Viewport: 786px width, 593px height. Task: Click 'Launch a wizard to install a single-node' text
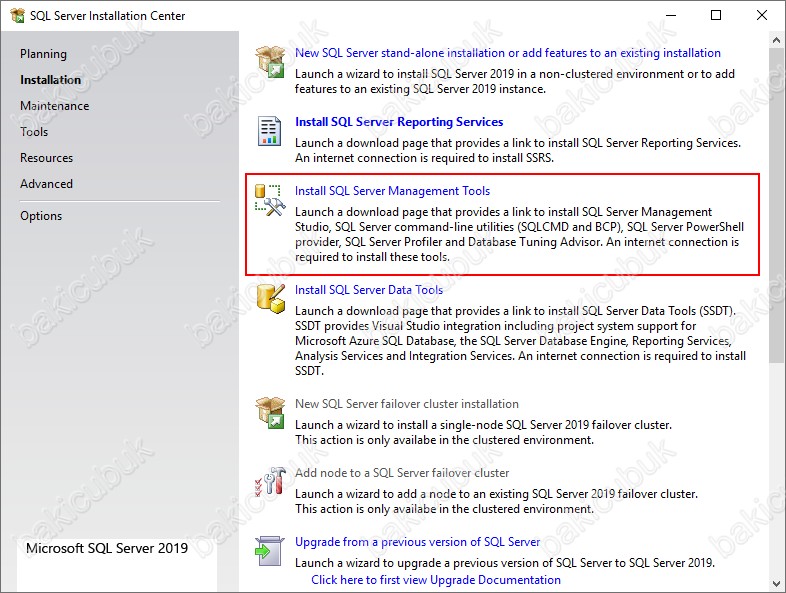point(483,425)
